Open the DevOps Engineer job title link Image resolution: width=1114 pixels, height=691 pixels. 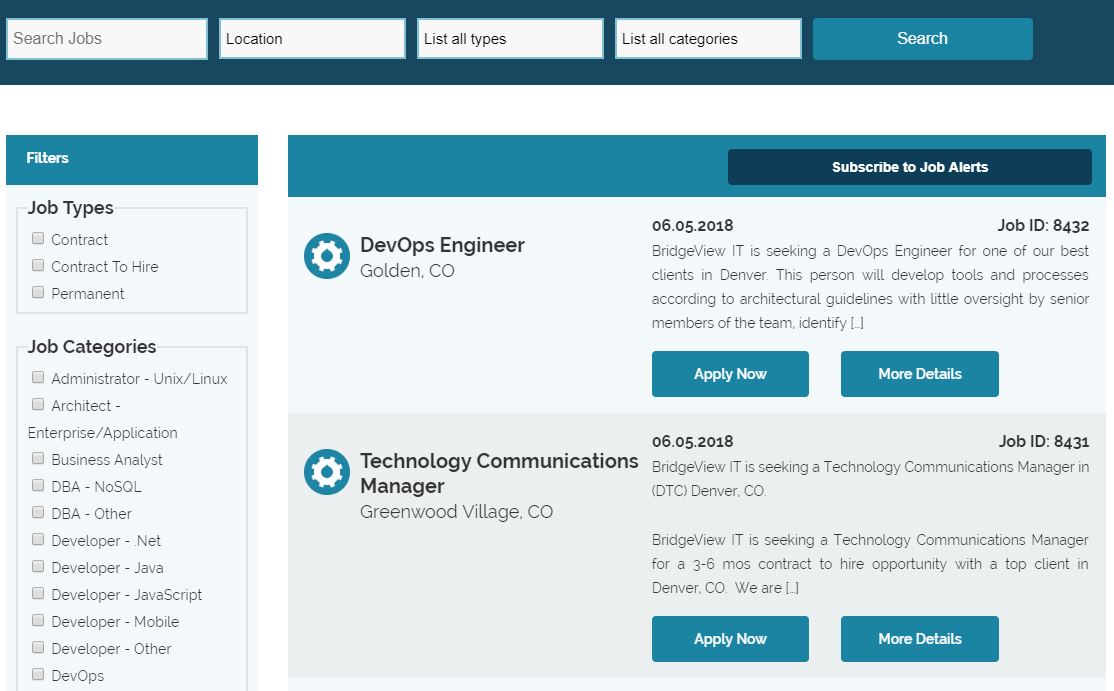click(442, 245)
